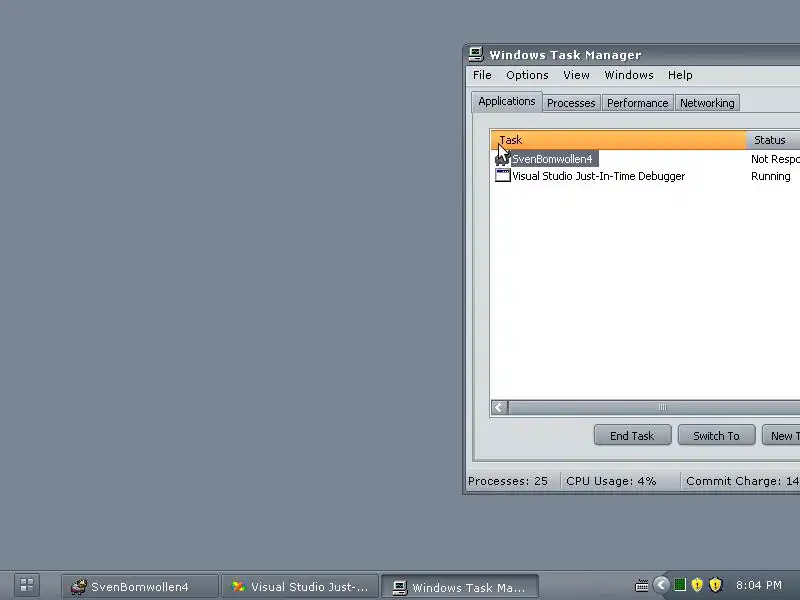
Task: Click the Task Manager title bar icon
Action: [476, 54]
